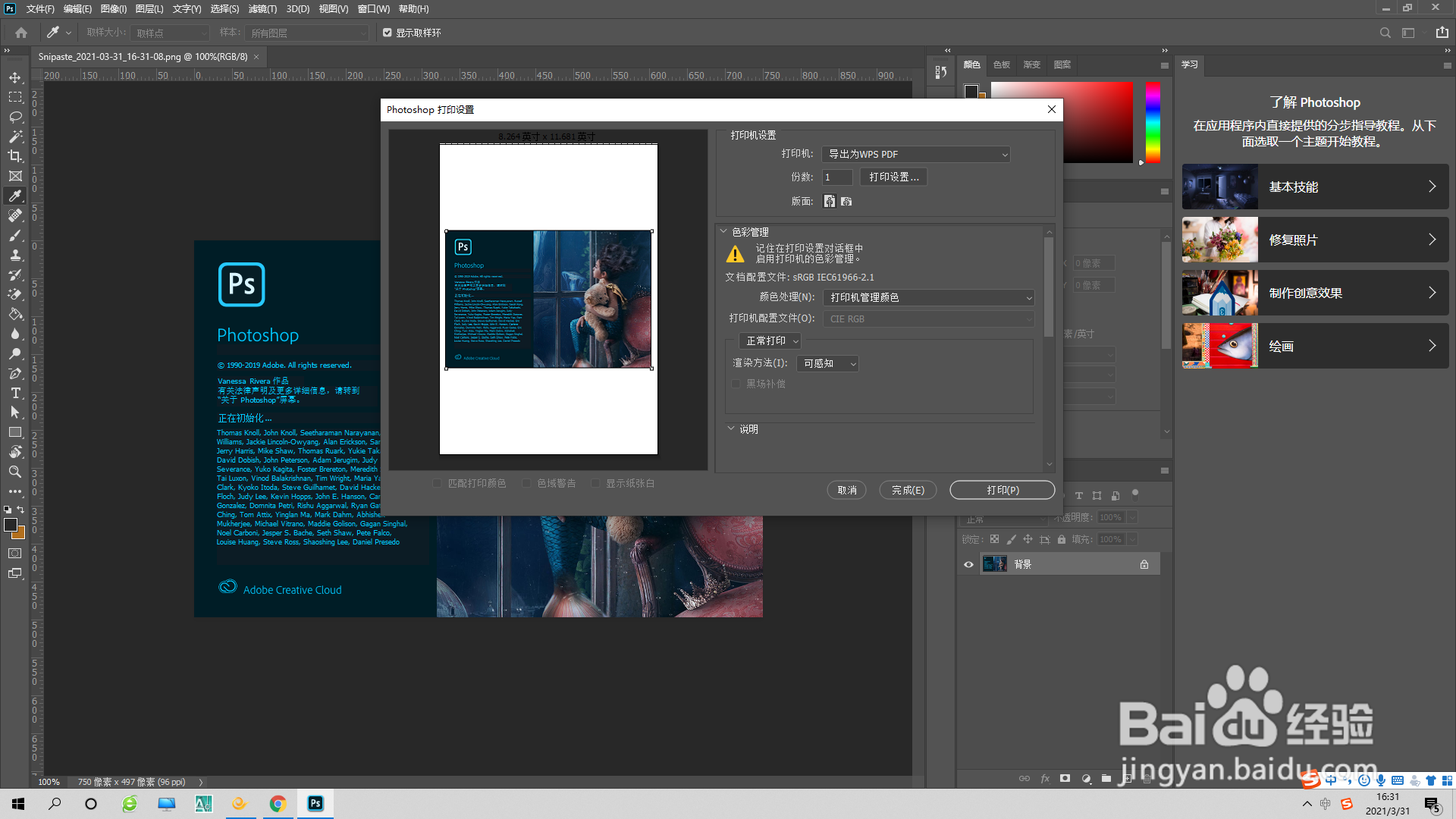Switch to the 渐变 tab
The image size is (1456, 819).
[x=1032, y=64]
